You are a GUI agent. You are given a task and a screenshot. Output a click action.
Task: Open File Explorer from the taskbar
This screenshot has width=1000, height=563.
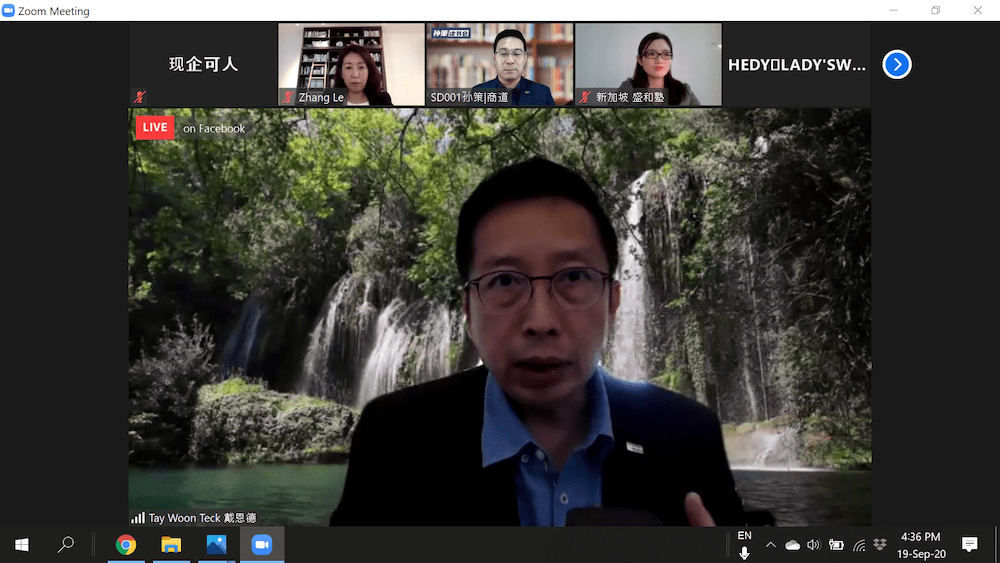coord(171,545)
